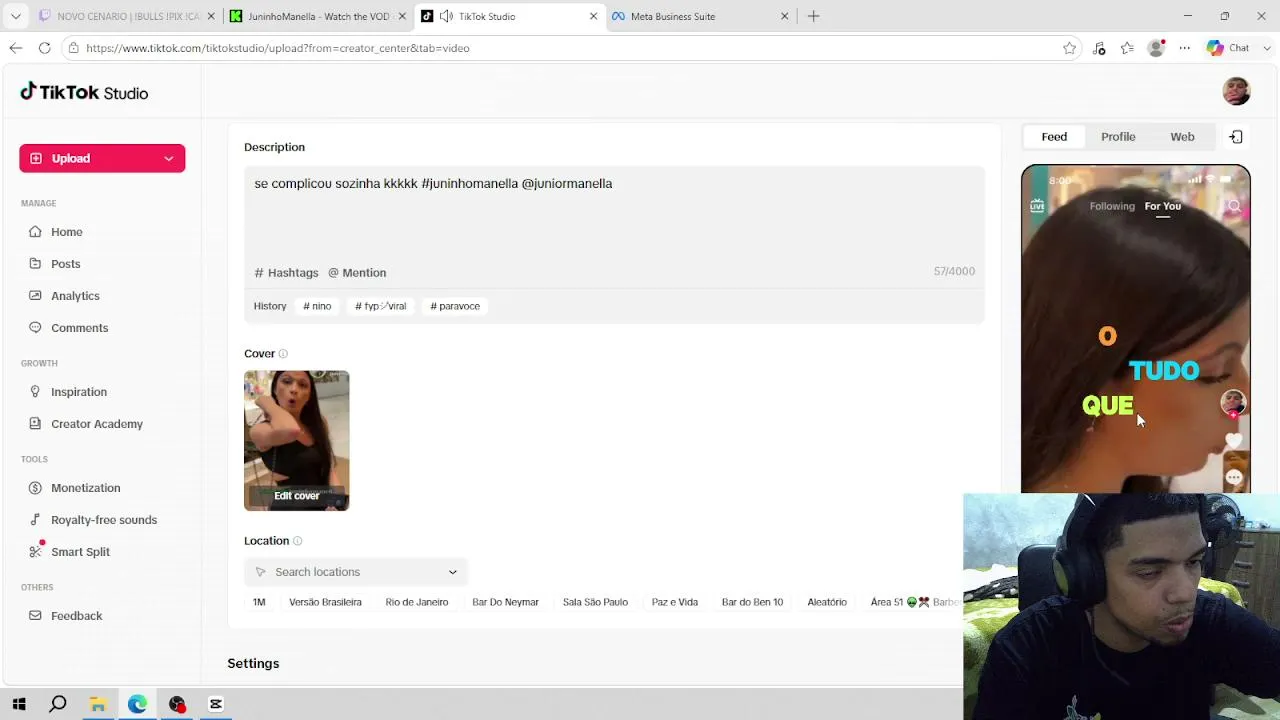Open the Monetization tool

click(x=86, y=488)
